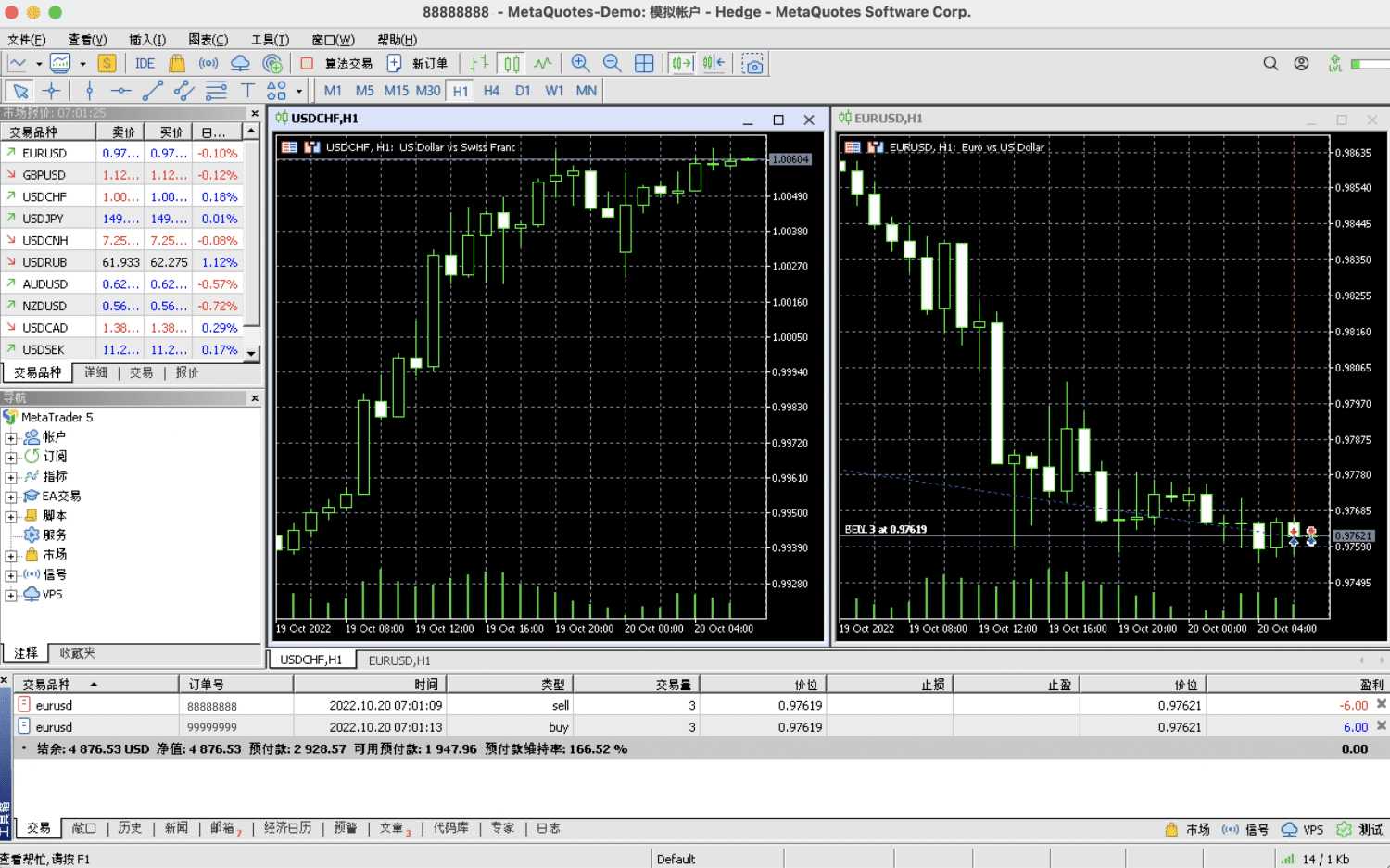Close the eurusd sell position
The width and height of the screenshot is (1390, 868).
click(1381, 705)
